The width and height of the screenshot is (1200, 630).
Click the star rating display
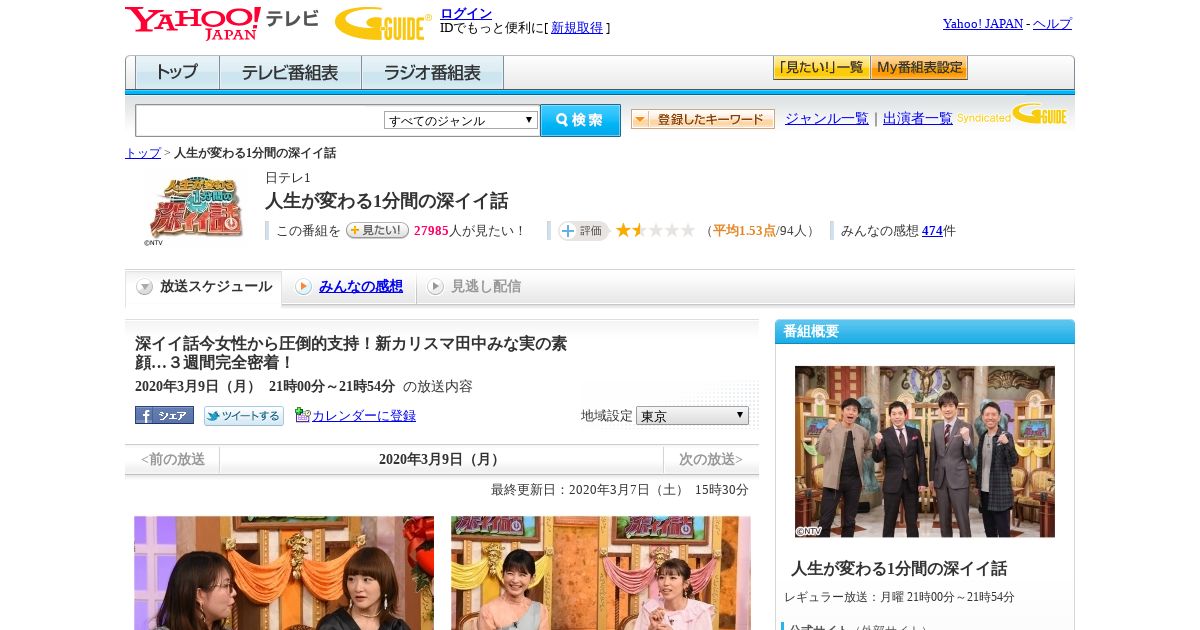655,230
